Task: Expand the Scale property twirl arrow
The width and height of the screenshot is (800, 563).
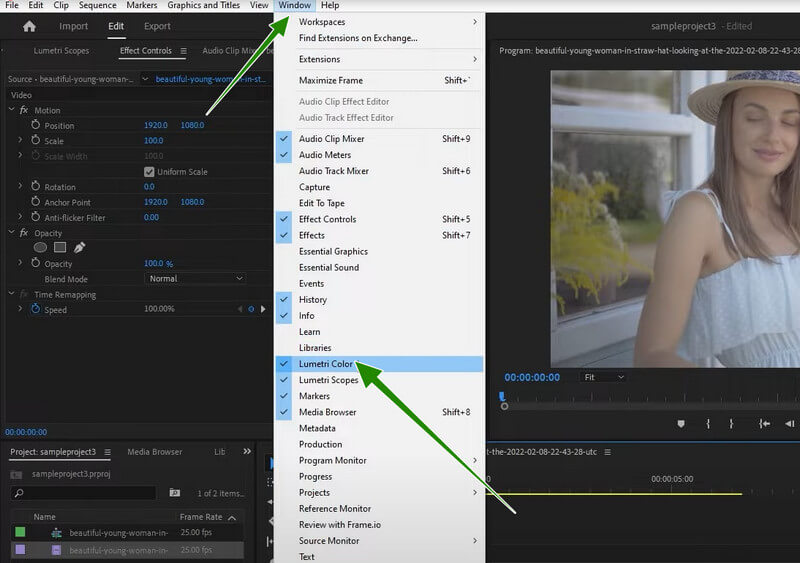Action: pos(20,141)
